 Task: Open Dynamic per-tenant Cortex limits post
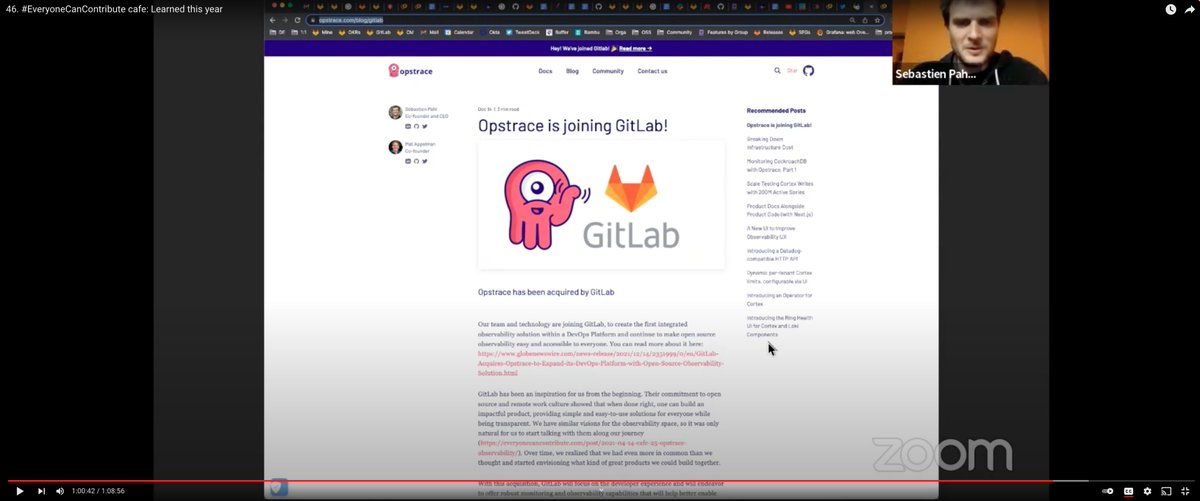click(x=780, y=275)
